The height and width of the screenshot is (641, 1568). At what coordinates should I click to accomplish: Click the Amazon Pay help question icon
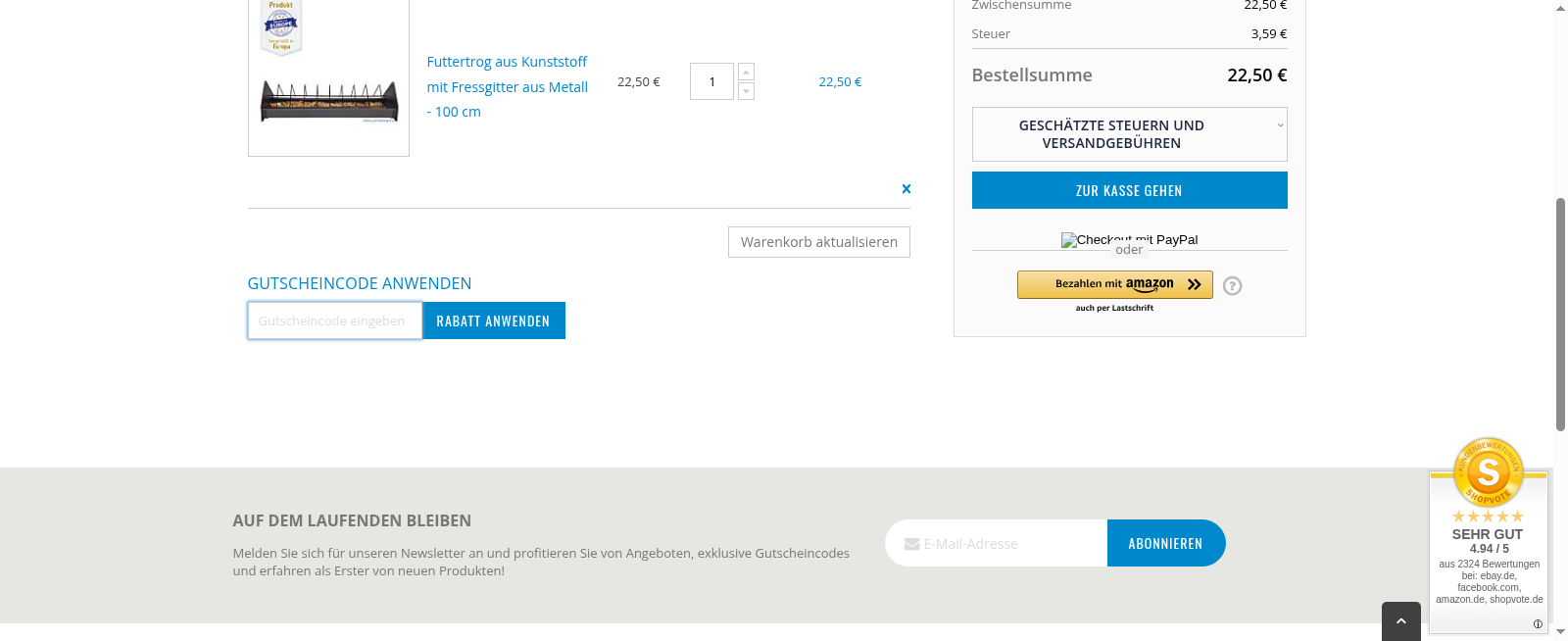(1233, 286)
